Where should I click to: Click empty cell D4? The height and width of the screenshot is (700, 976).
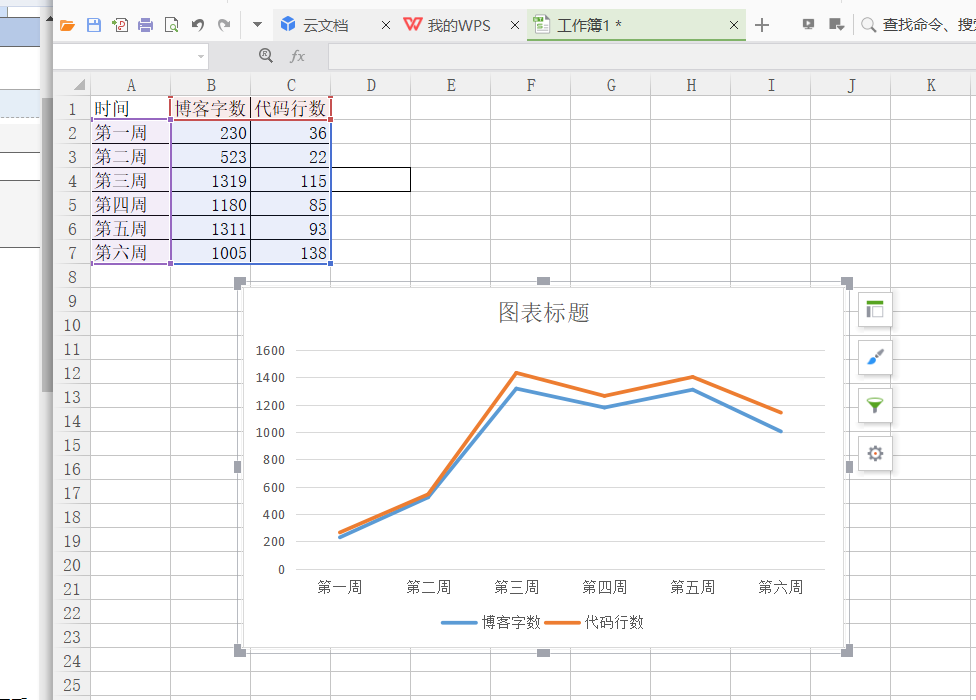point(370,180)
